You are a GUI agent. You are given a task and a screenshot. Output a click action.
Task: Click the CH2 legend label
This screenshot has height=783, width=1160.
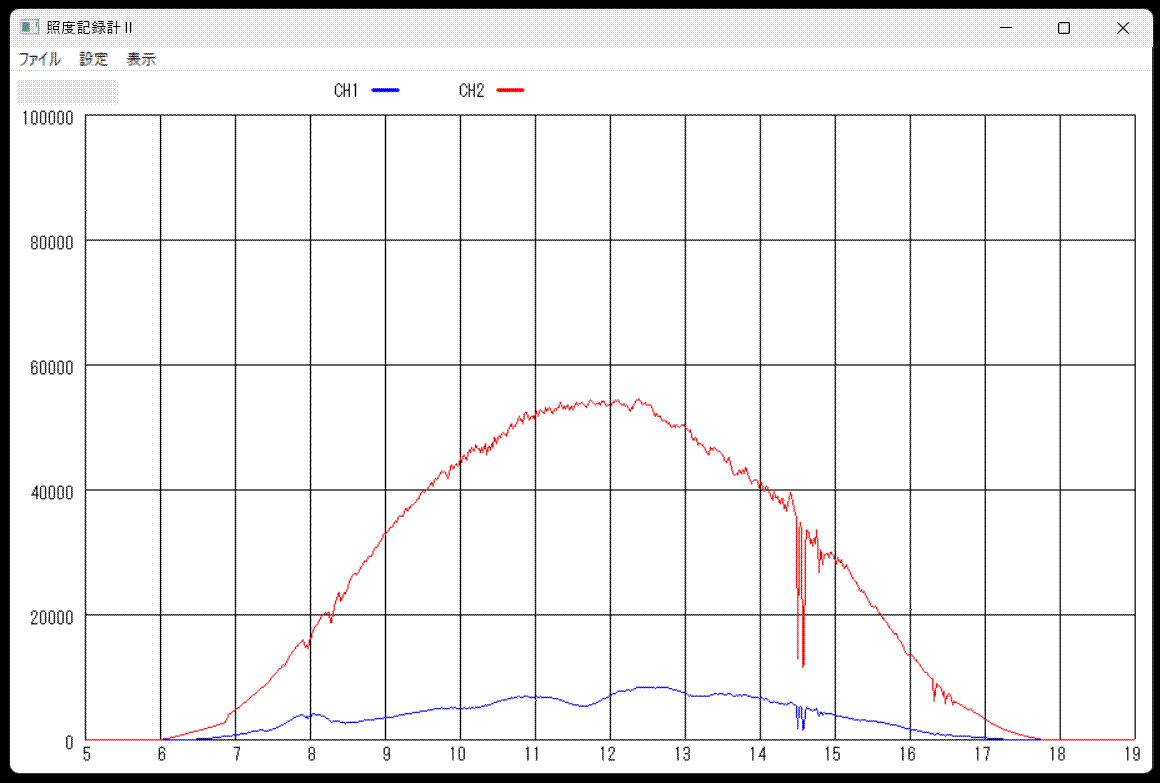click(471, 91)
